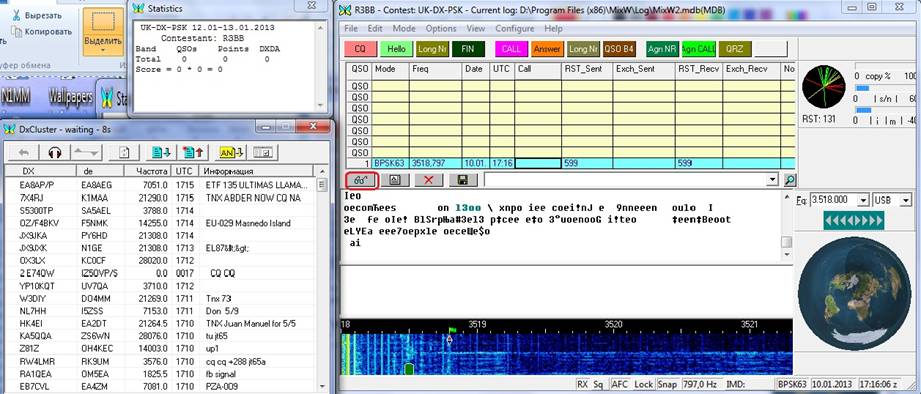The image size is (921, 394).
Task: Click the QRZ macro button
Action: click(x=734, y=49)
